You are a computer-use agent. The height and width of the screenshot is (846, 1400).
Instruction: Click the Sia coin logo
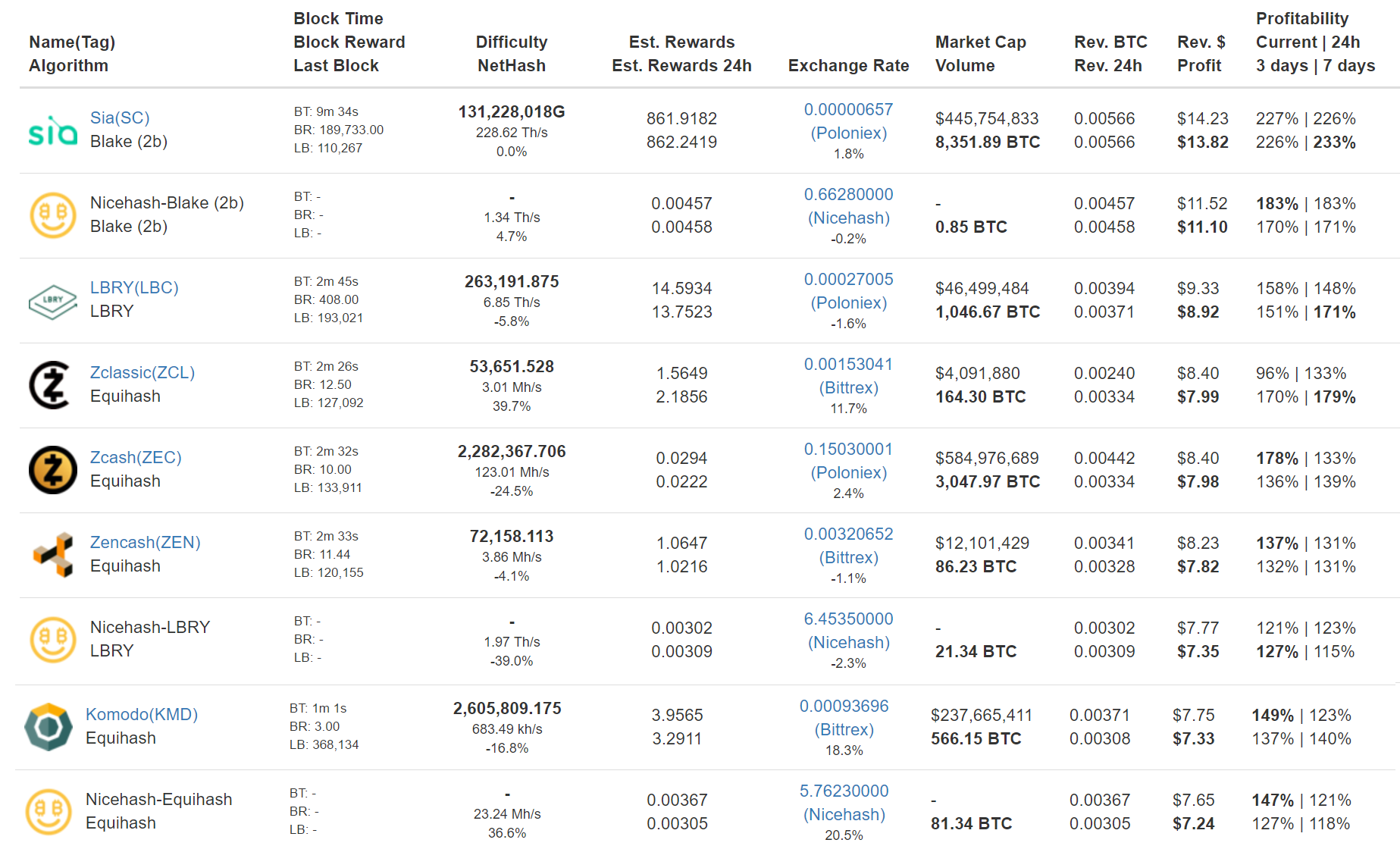[x=53, y=130]
